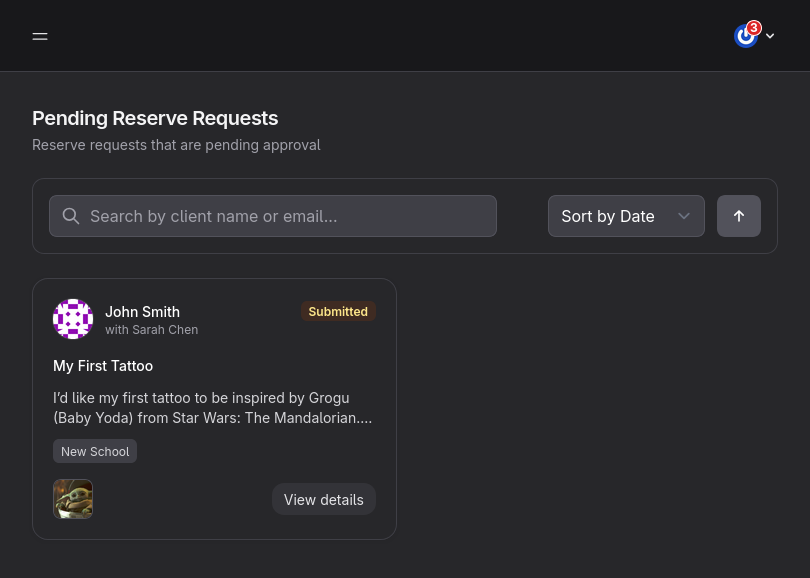Select the hamburger icon in the header
The height and width of the screenshot is (578, 810).
coord(40,36)
